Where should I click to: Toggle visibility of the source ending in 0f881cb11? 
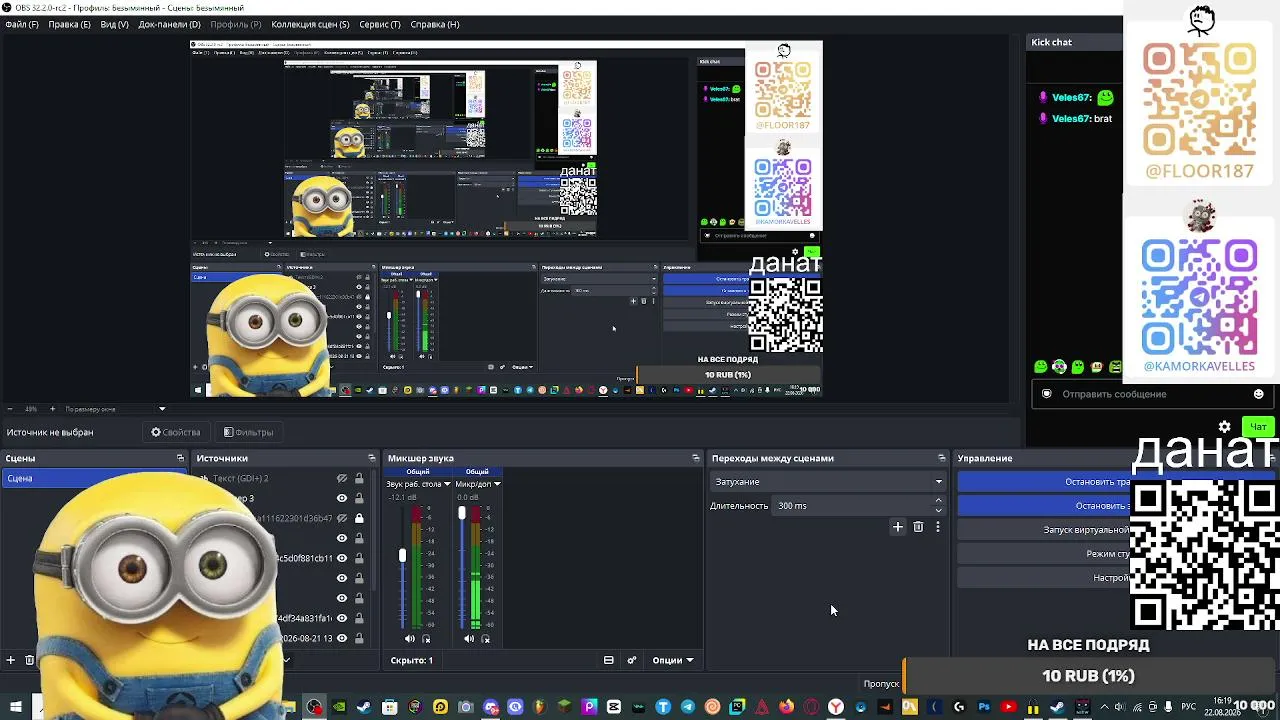pos(342,558)
